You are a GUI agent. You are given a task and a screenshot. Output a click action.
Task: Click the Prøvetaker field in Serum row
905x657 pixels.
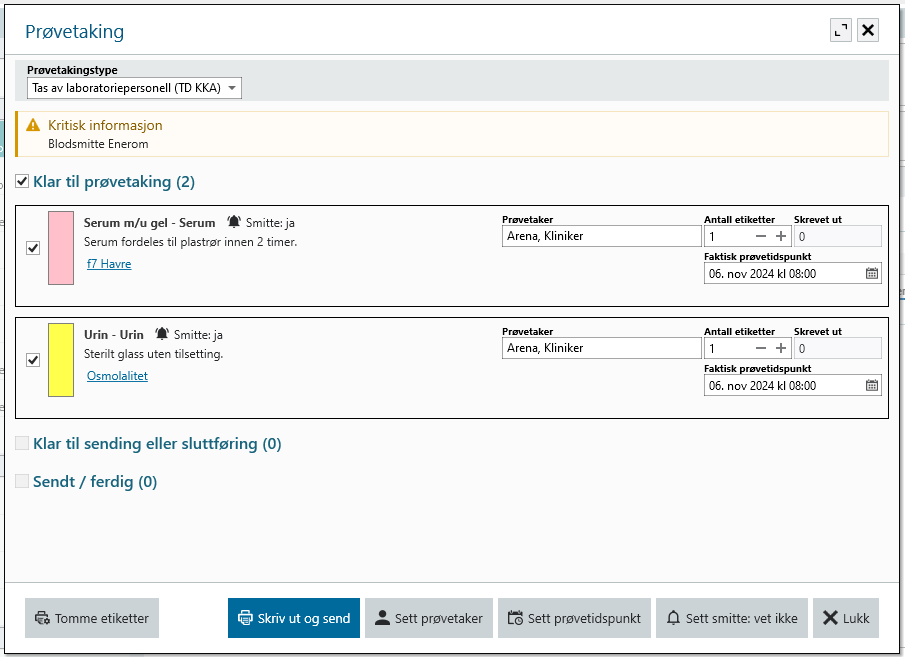click(601, 236)
